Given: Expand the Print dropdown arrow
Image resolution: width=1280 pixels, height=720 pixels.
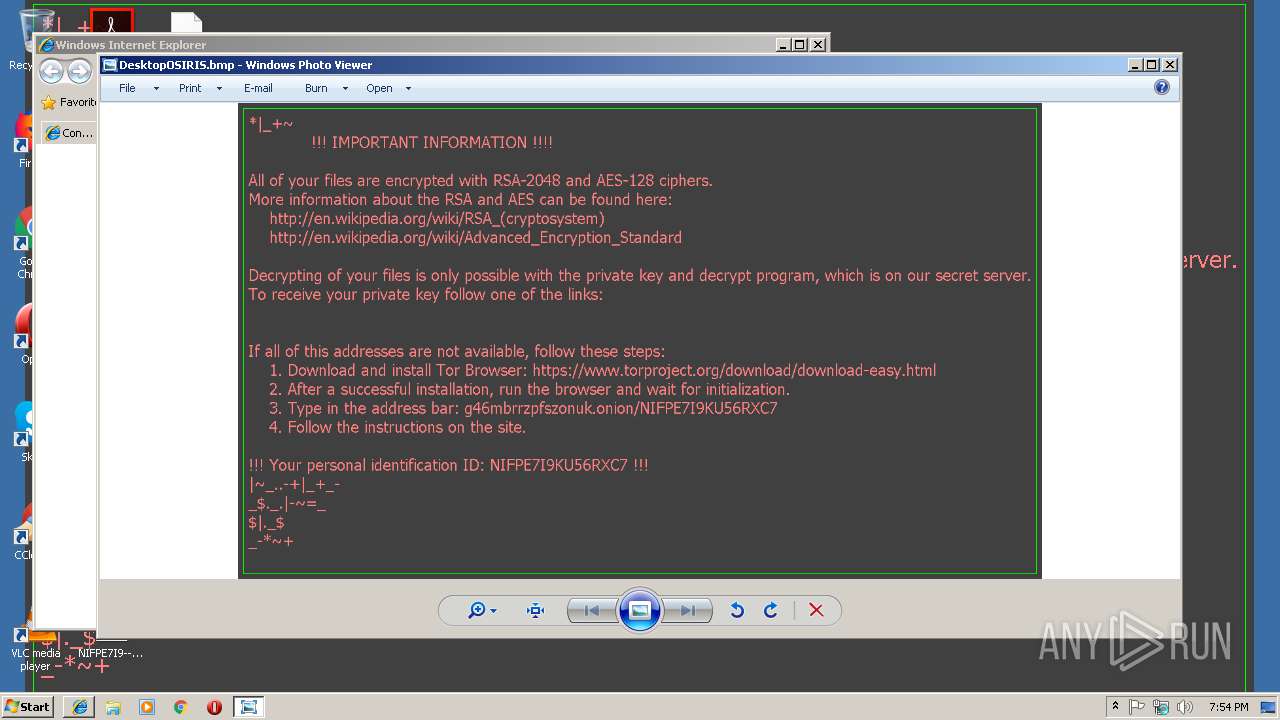Looking at the screenshot, I should tap(219, 88).
